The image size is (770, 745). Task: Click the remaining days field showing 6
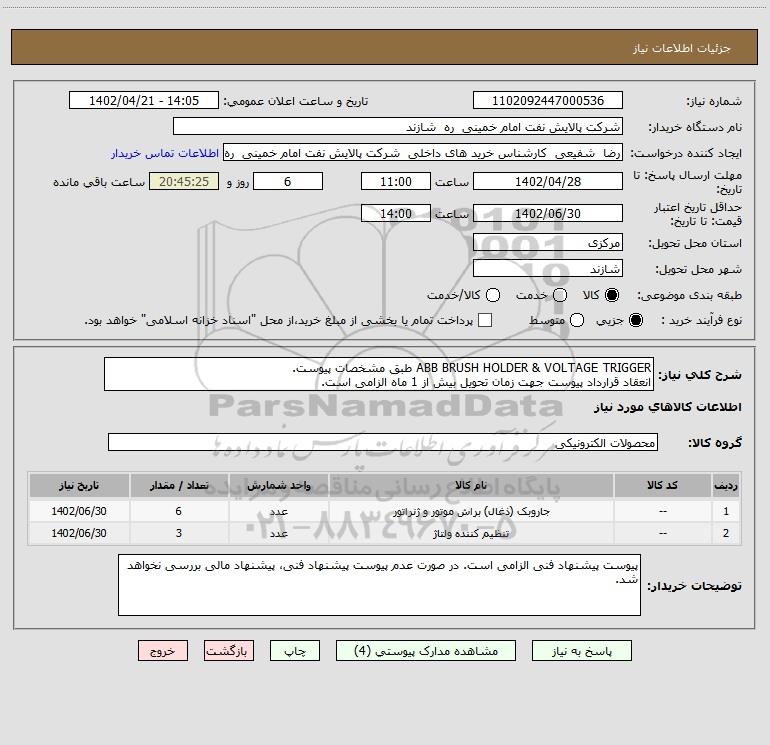coord(288,181)
